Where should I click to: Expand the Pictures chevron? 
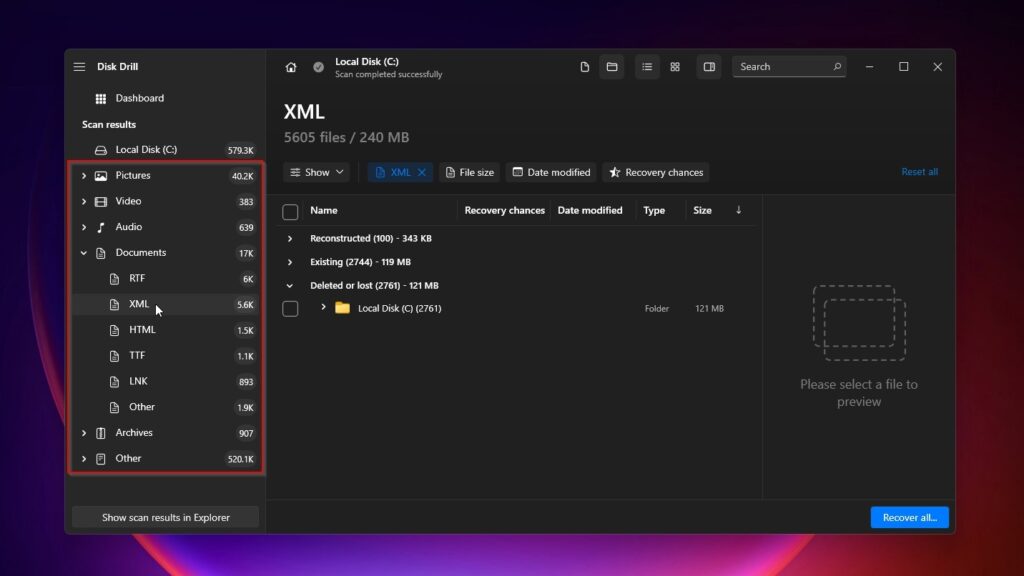tap(84, 176)
